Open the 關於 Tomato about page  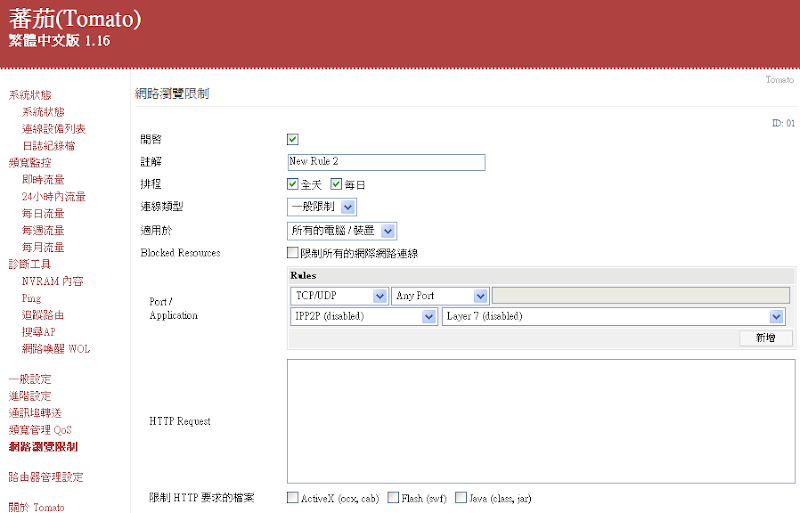pos(36,507)
